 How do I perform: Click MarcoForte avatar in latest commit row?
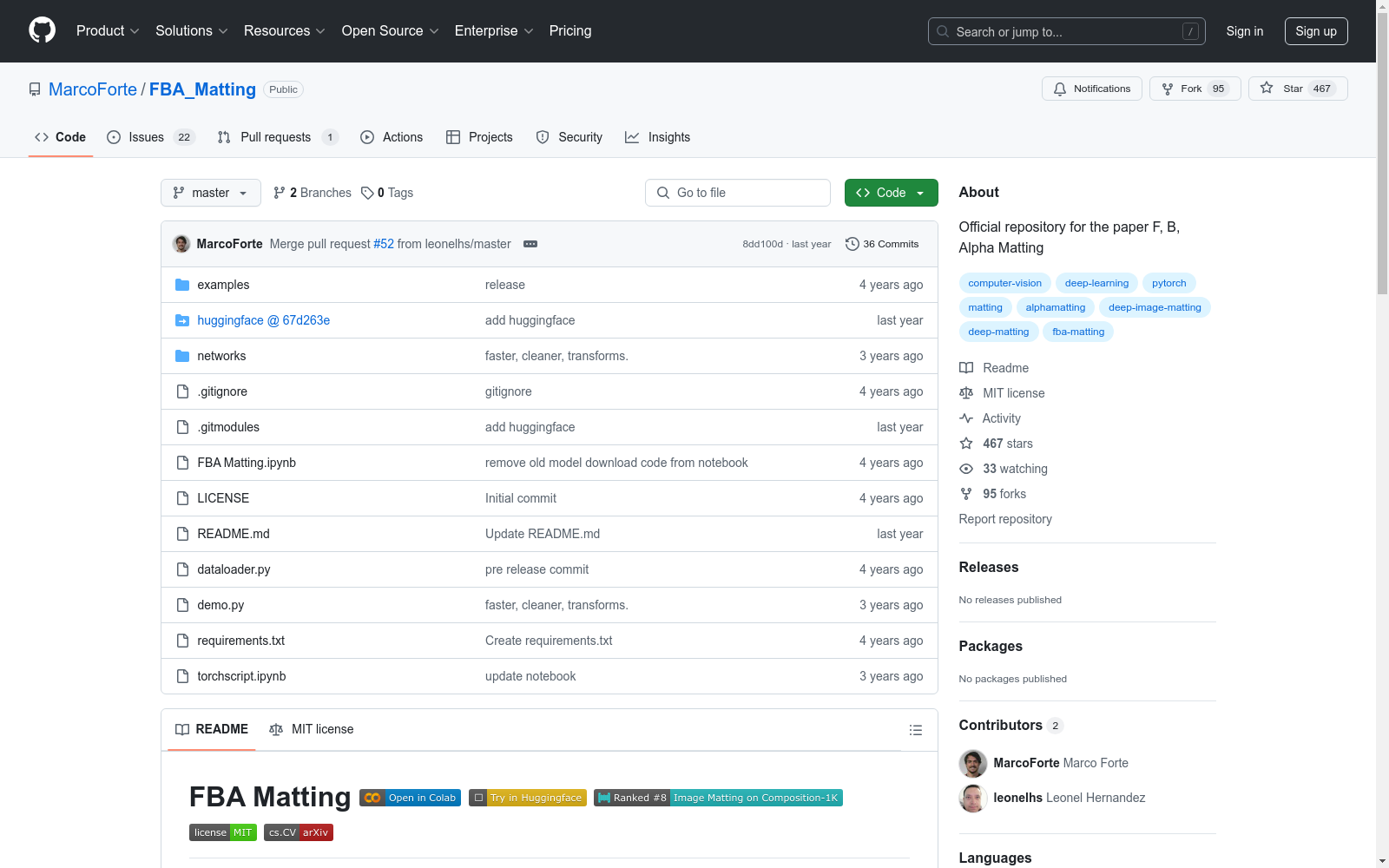(181, 244)
